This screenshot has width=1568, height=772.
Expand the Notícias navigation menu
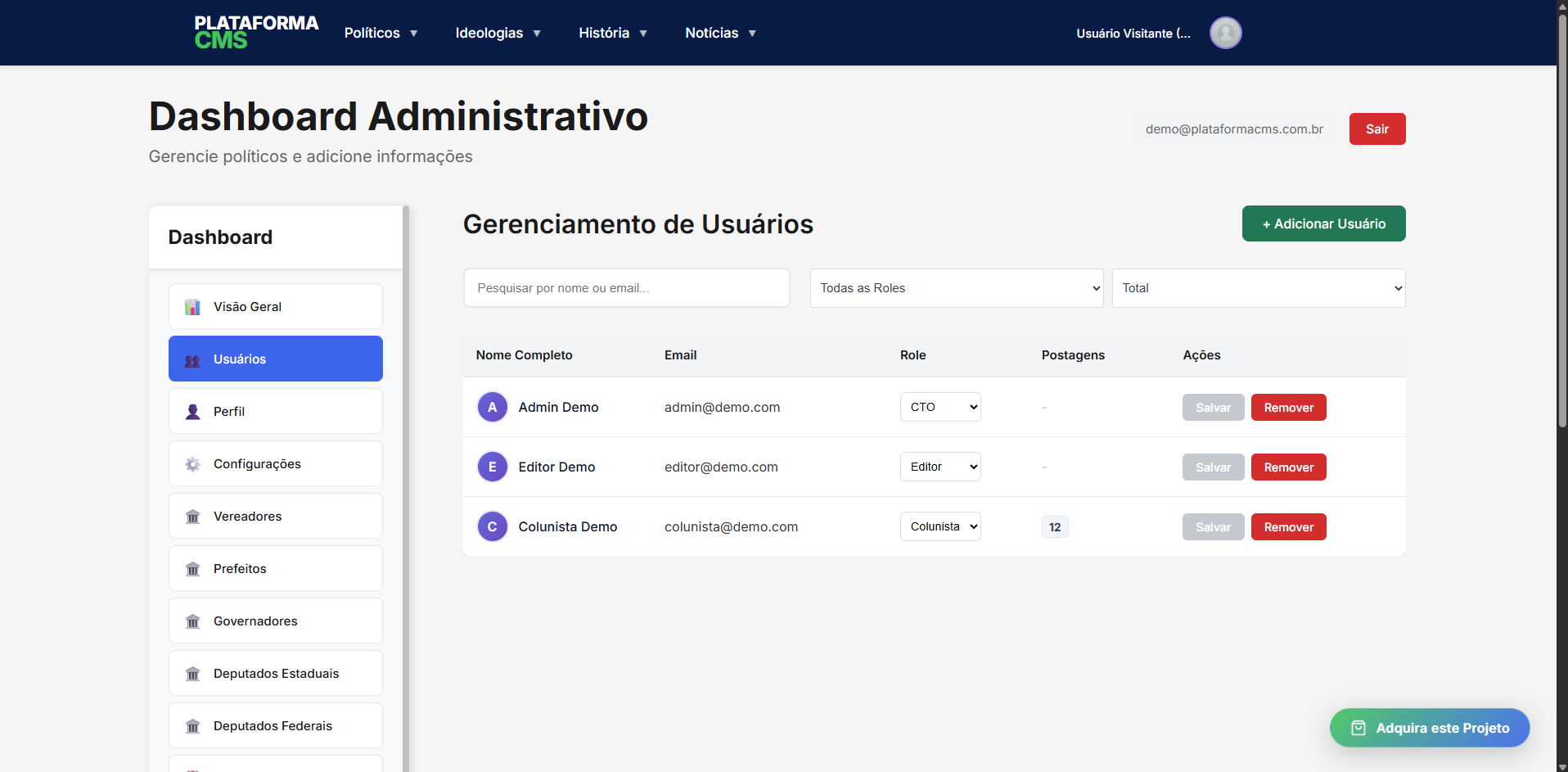(x=720, y=33)
